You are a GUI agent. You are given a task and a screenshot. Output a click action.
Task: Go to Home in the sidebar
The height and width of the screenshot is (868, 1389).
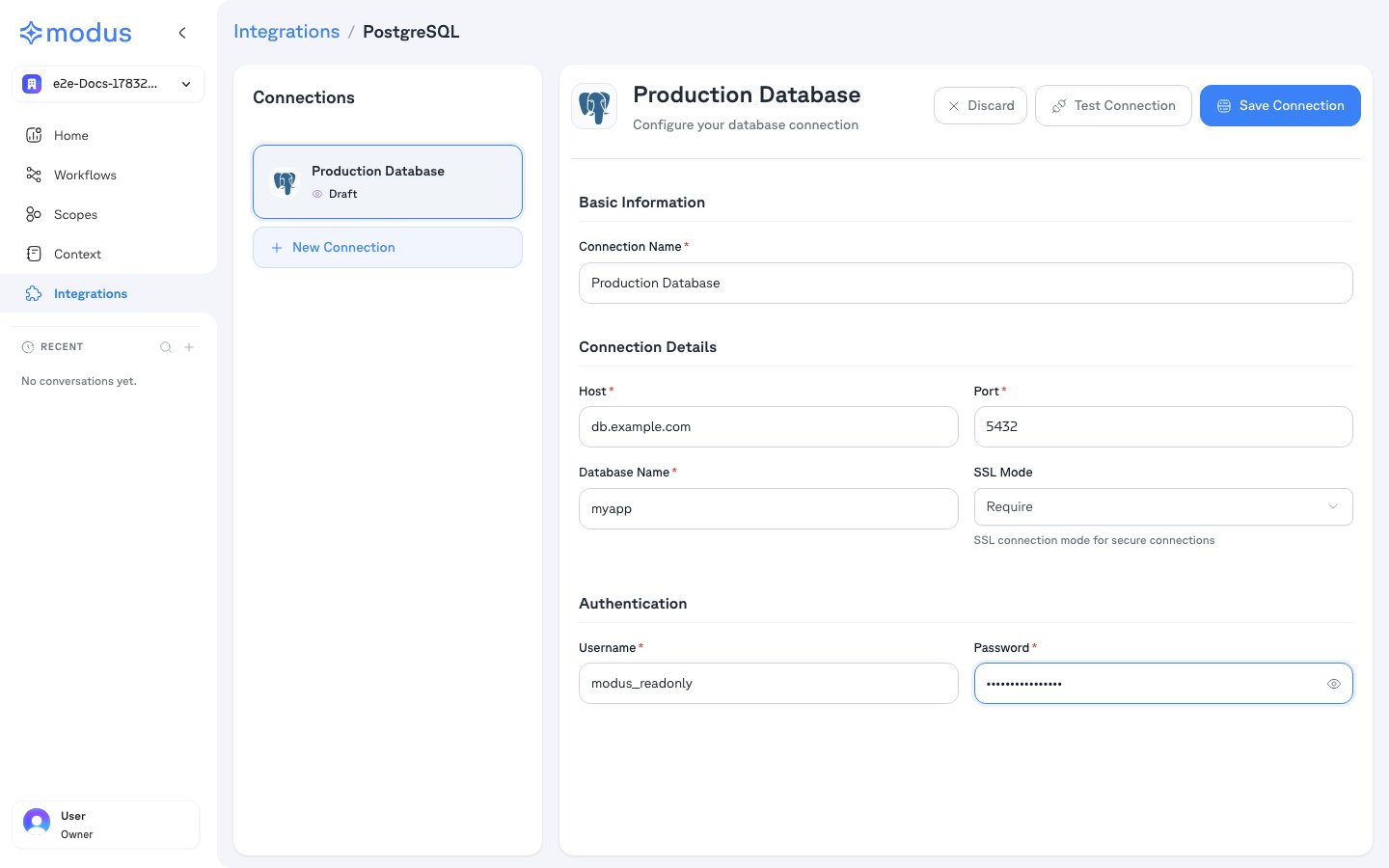(x=108, y=135)
